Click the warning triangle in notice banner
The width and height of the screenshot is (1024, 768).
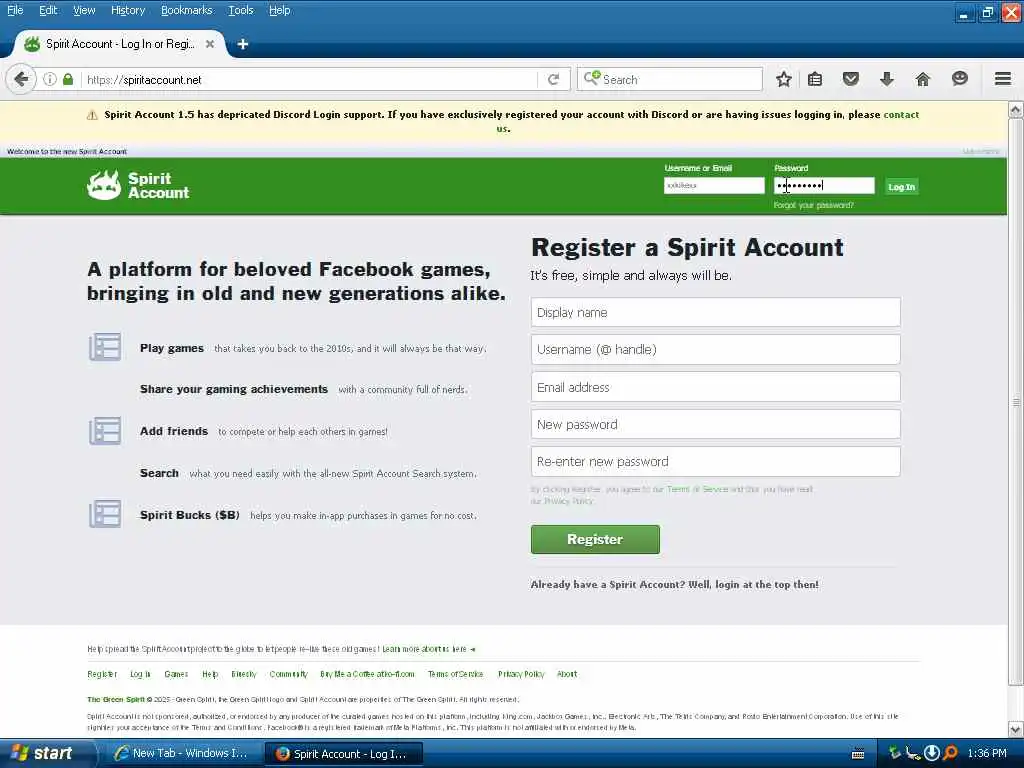click(x=92, y=116)
